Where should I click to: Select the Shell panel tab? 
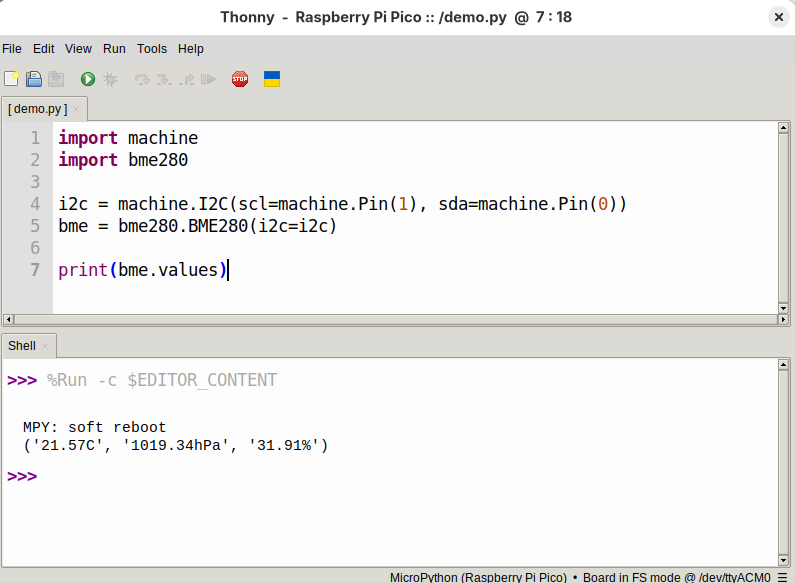point(22,346)
